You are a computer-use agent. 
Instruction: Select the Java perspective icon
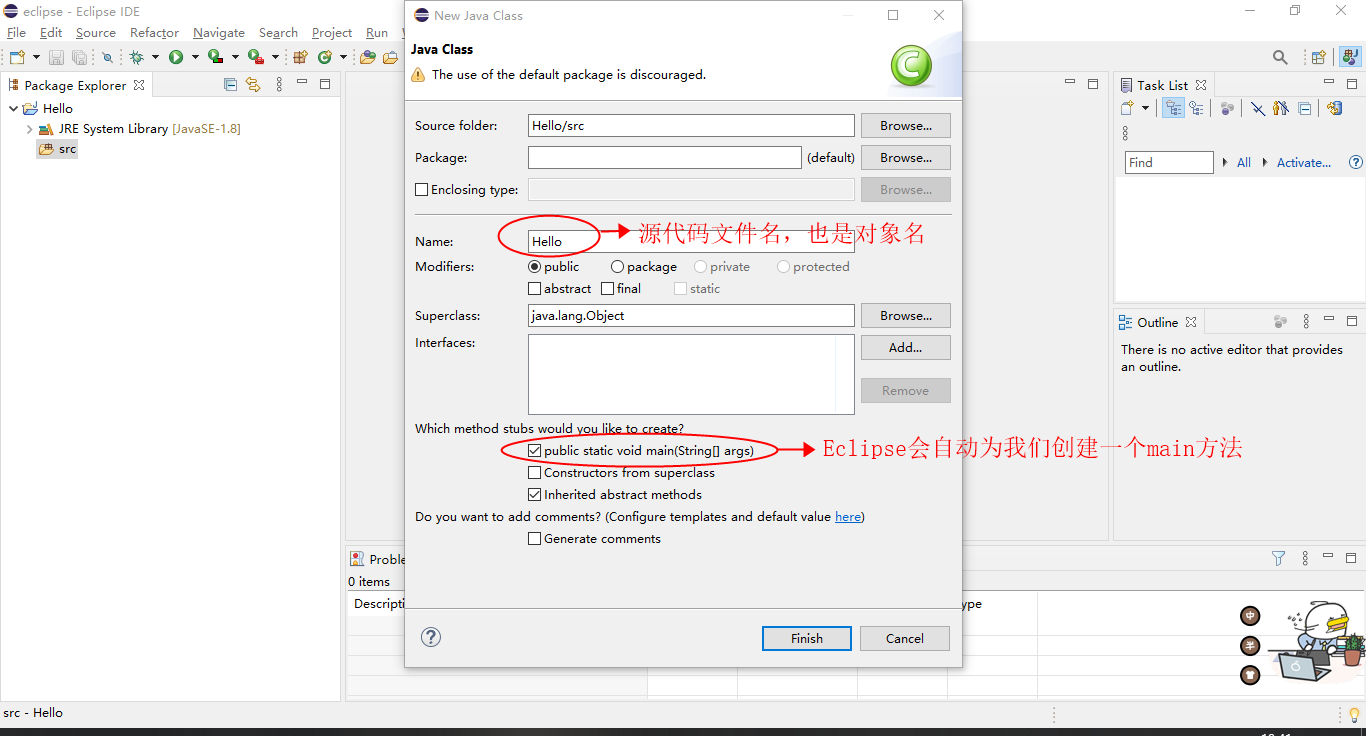tap(1350, 57)
